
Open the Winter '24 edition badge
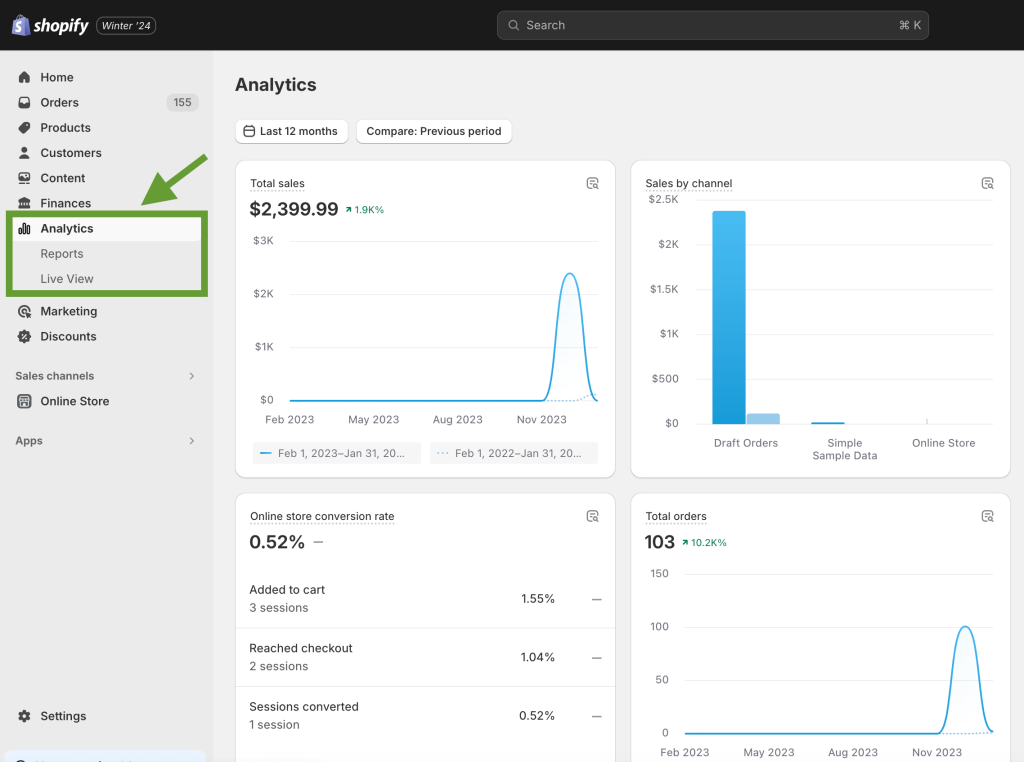pyautogui.click(x=126, y=25)
